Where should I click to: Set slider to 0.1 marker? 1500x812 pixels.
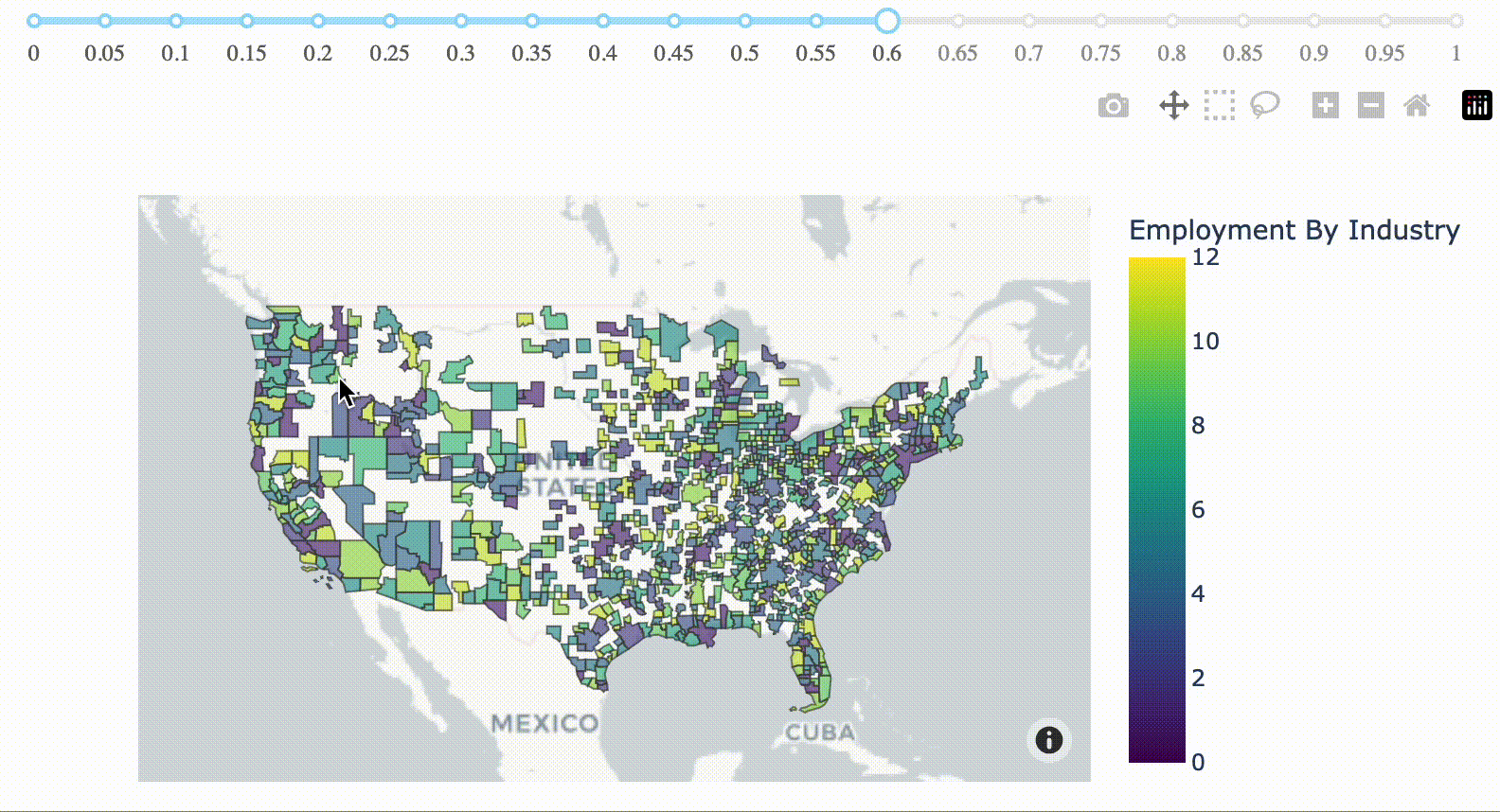click(176, 21)
